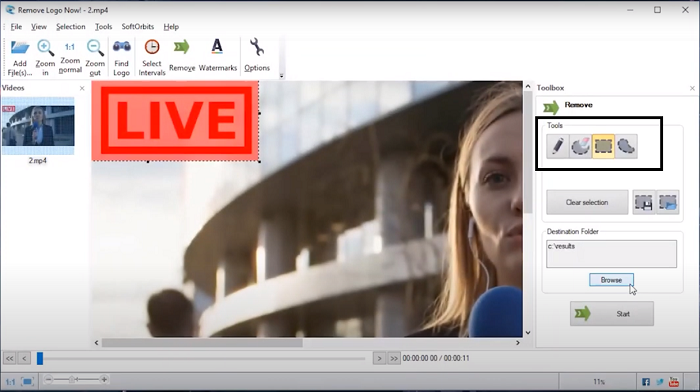Select the pencil marker tool
Screen dimensions: 700x392
558,146
